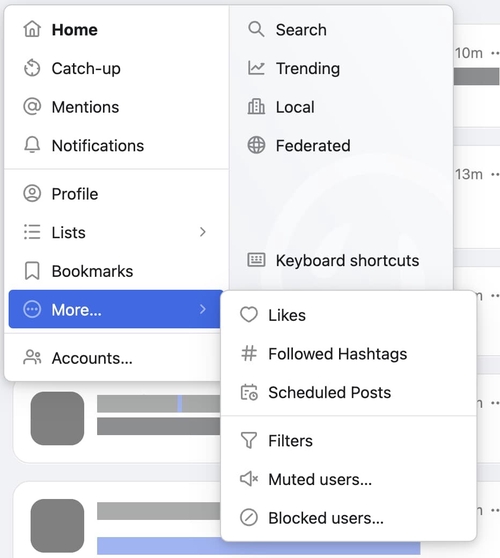Expand the More... submenu arrow
The height and width of the screenshot is (558, 500).
(x=202, y=309)
